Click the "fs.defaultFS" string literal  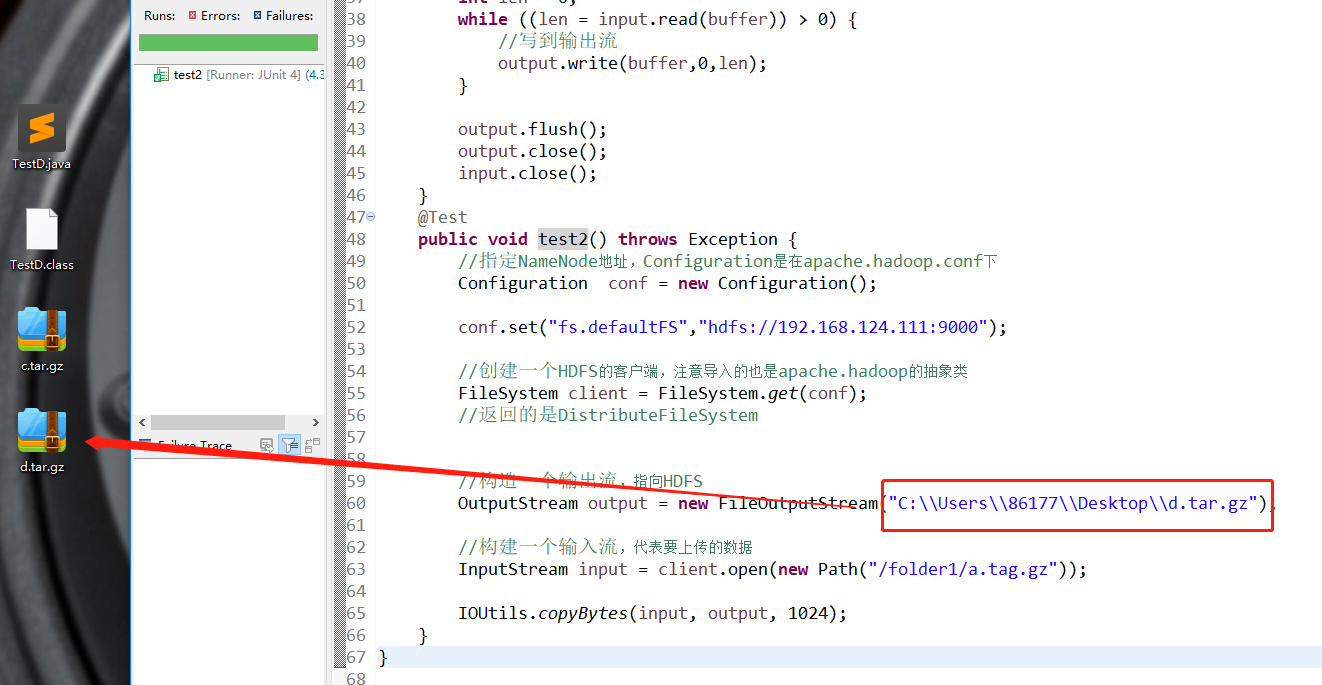618,327
